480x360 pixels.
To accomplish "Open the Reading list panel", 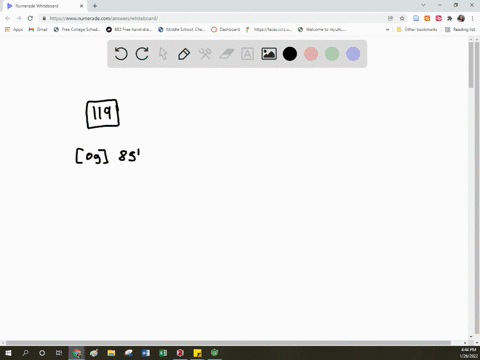I will click(460, 29).
